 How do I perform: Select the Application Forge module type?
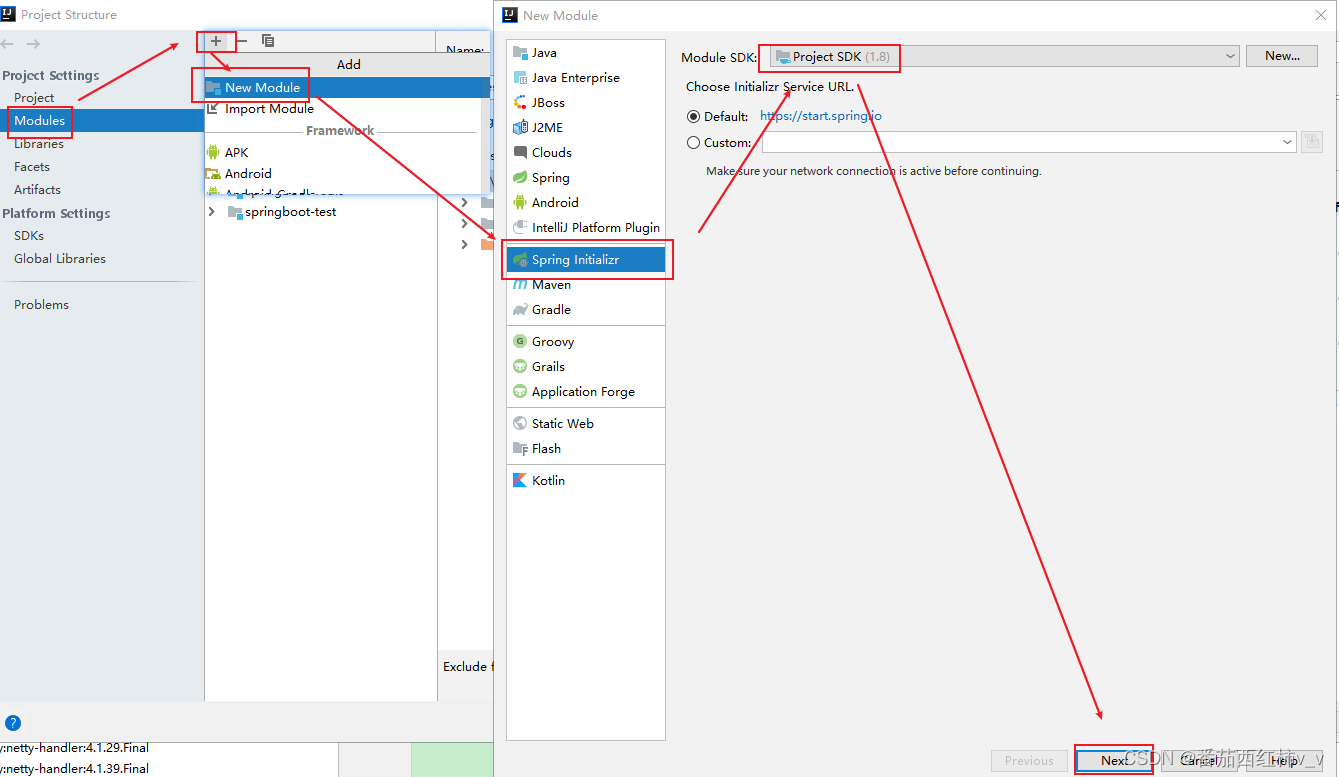(x=586, y=392)
